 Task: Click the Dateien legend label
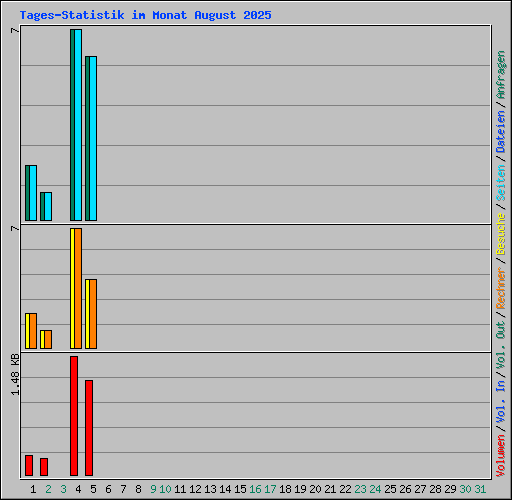[501, 132]
